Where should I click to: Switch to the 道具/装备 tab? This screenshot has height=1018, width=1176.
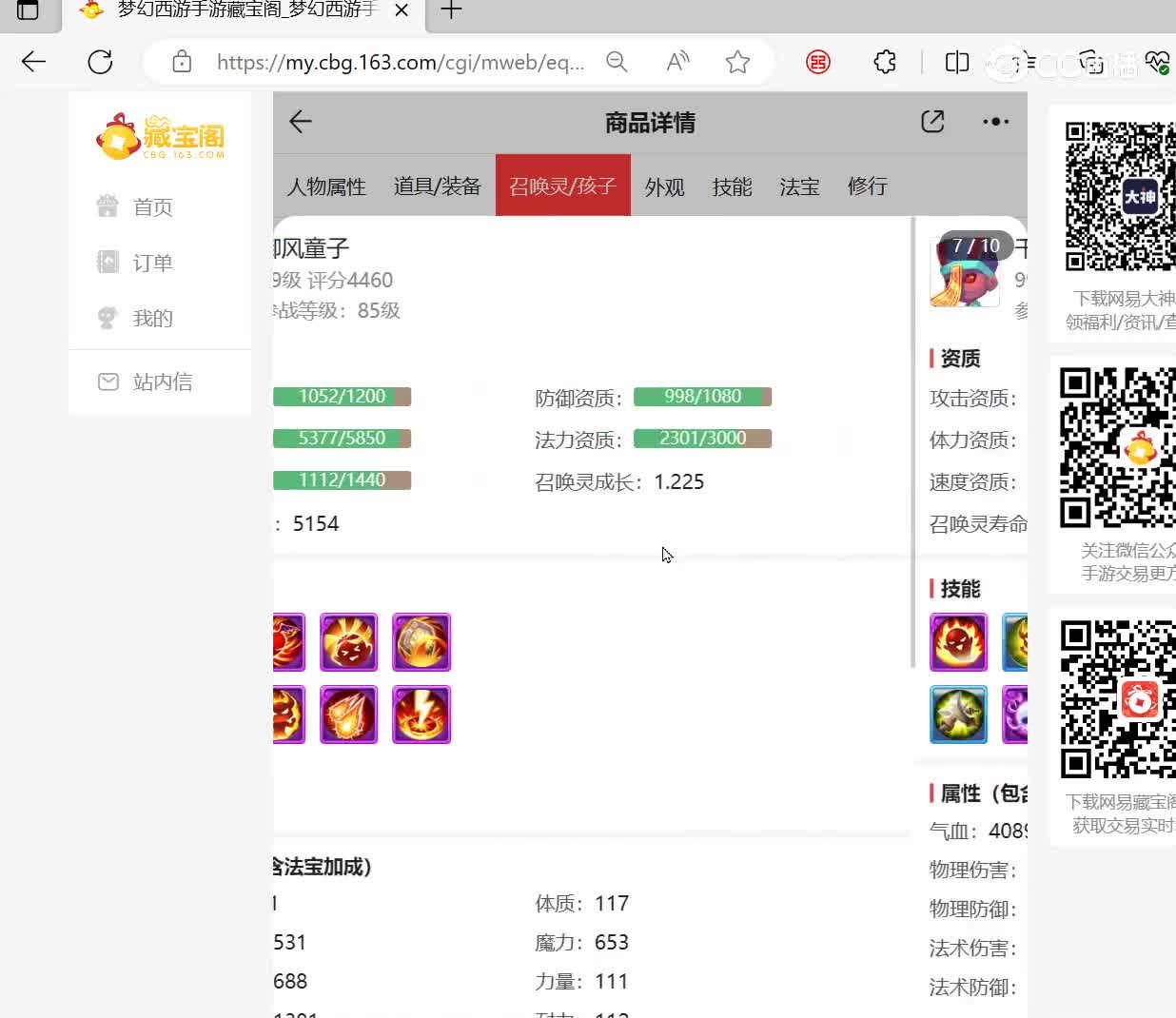point(438,186)
